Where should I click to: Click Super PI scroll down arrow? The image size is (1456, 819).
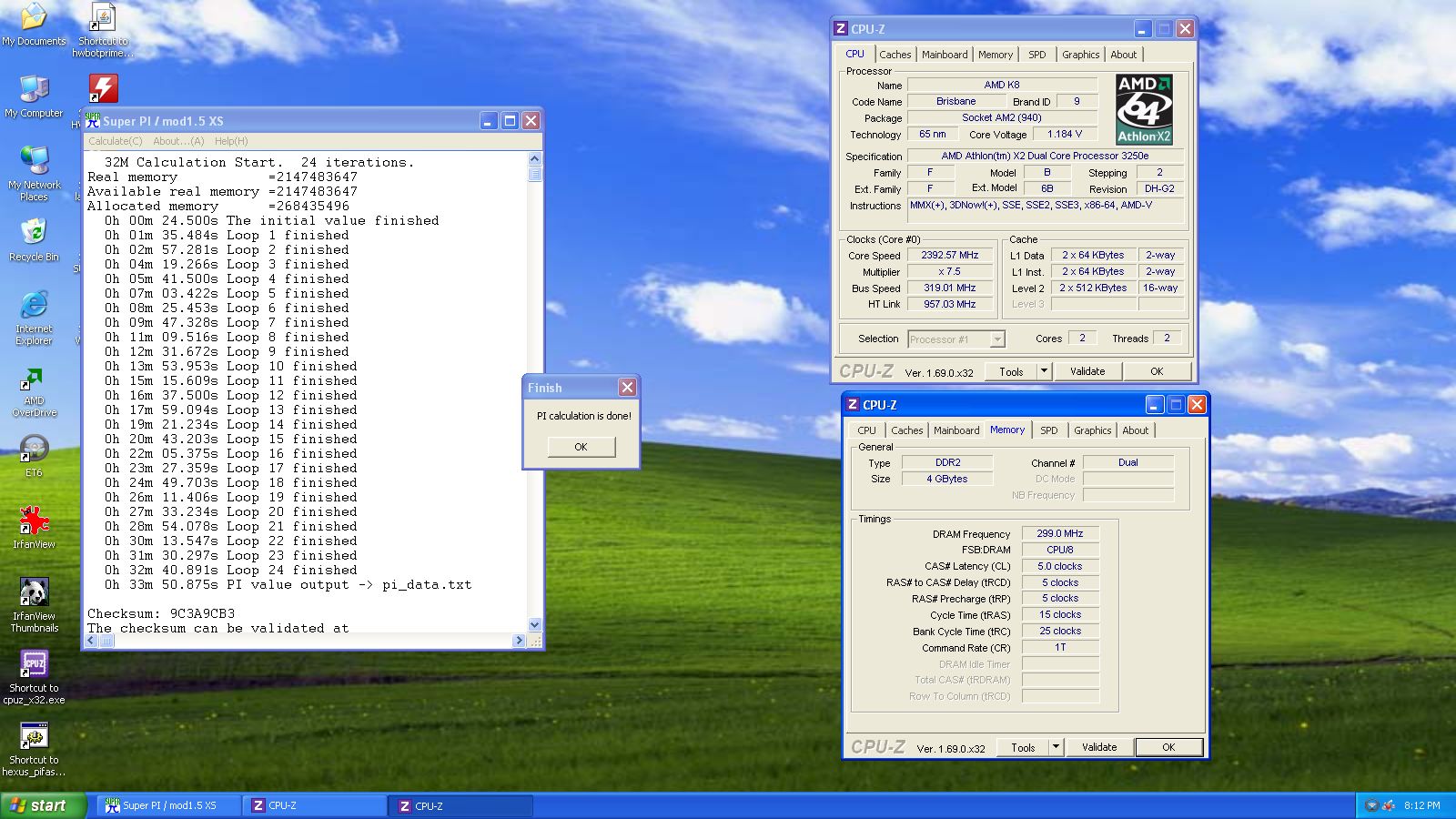tap(534, 625)
